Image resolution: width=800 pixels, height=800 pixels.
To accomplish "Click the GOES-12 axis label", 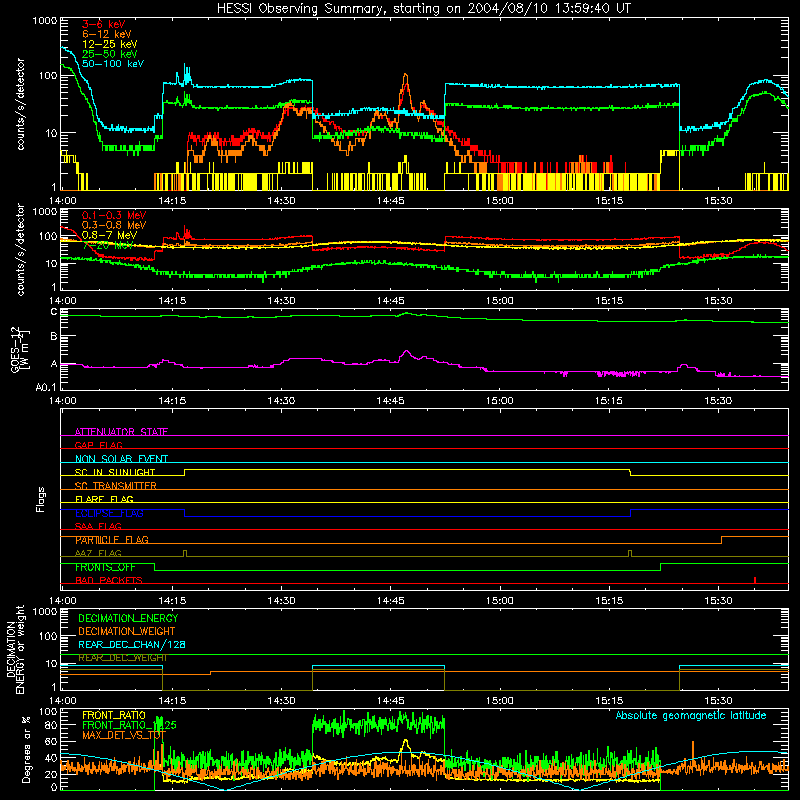I will click(x=19, y=349).
